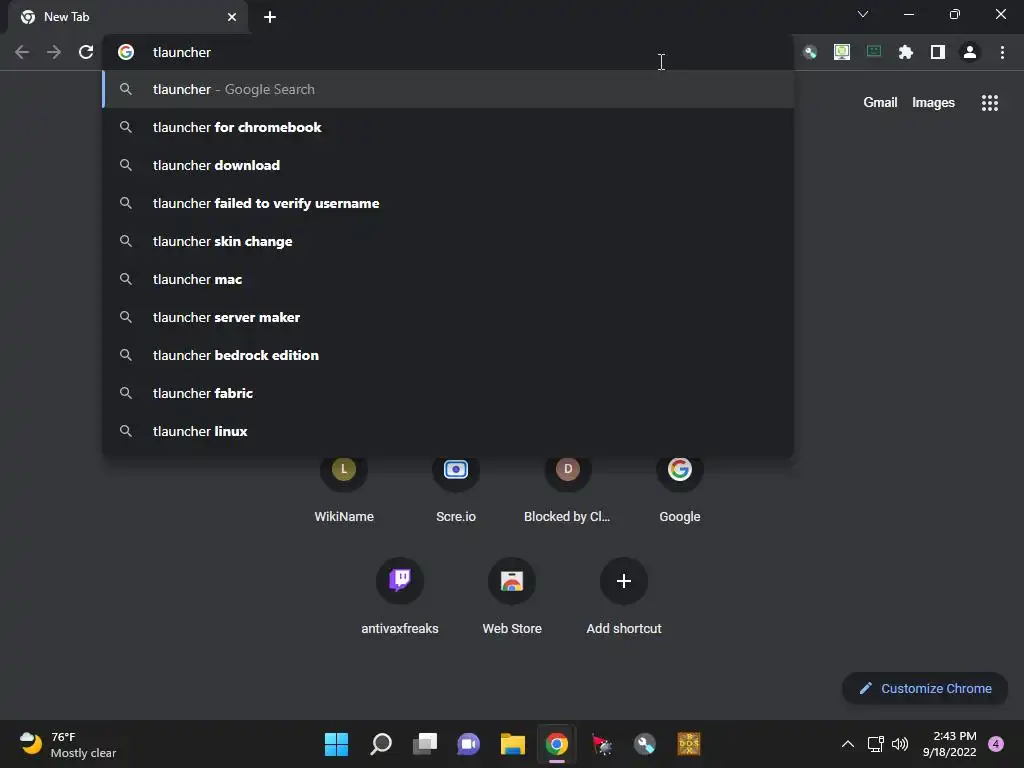Open the antivaxfreaks Twitch shortcut

(400, 596)
